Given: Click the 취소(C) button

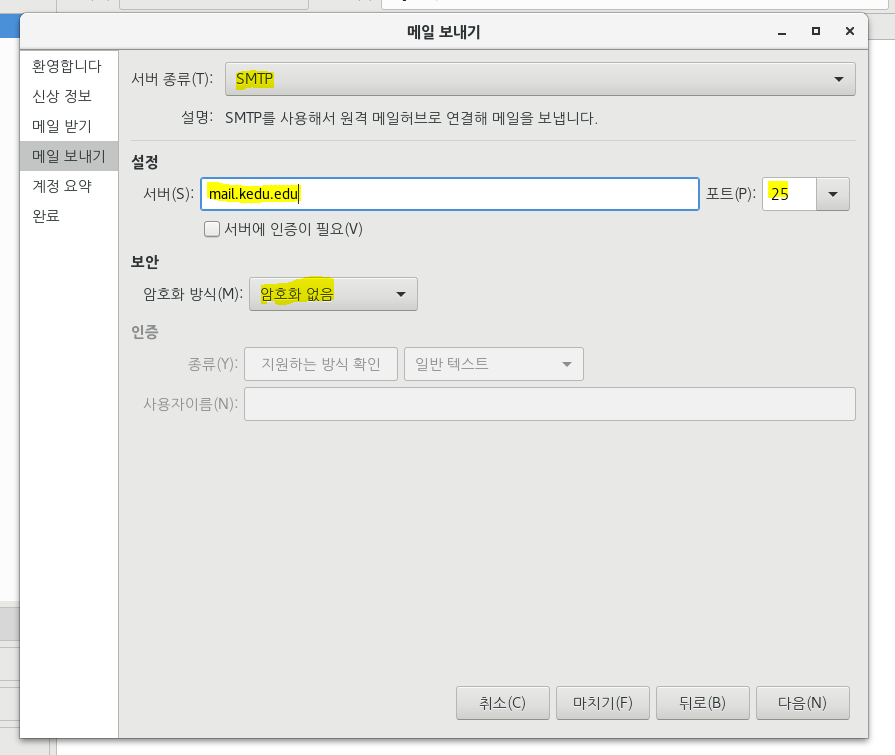Looking at the screenshot, I should (x=502, y=703).
